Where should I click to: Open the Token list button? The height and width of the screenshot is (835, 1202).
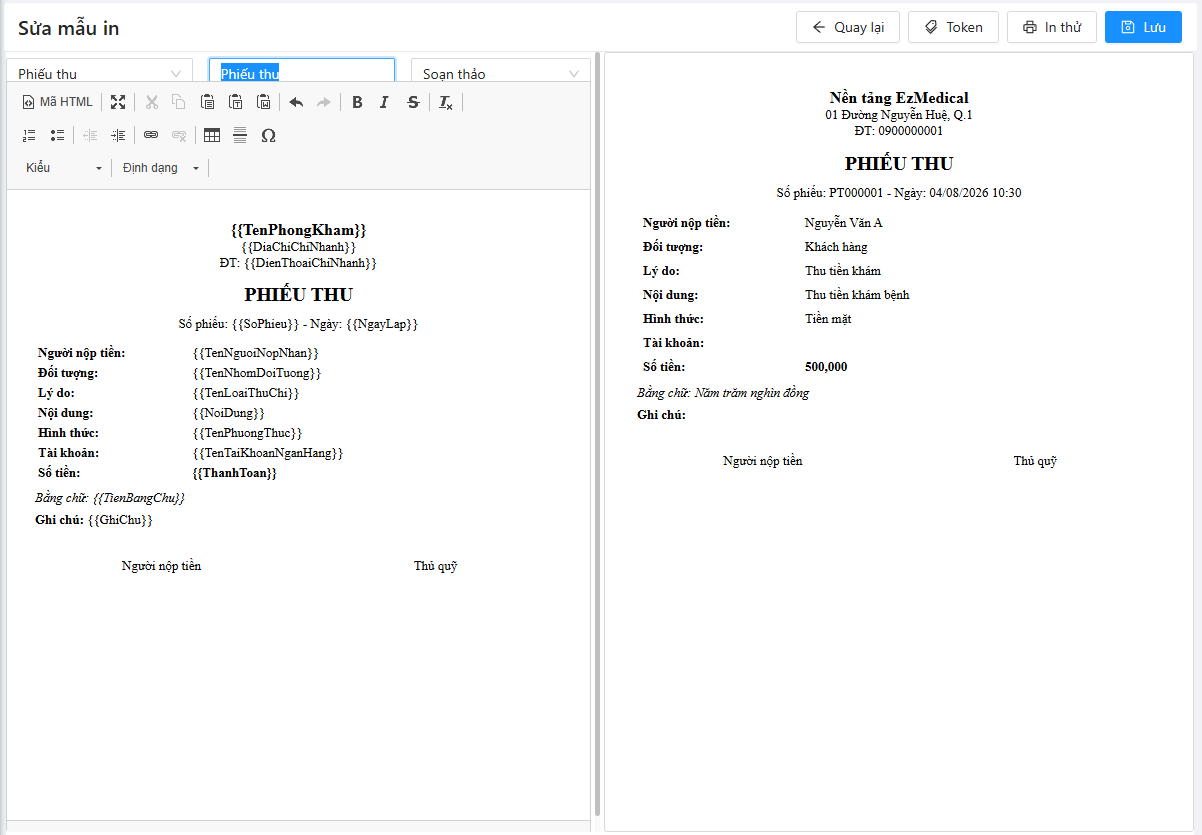953,27
